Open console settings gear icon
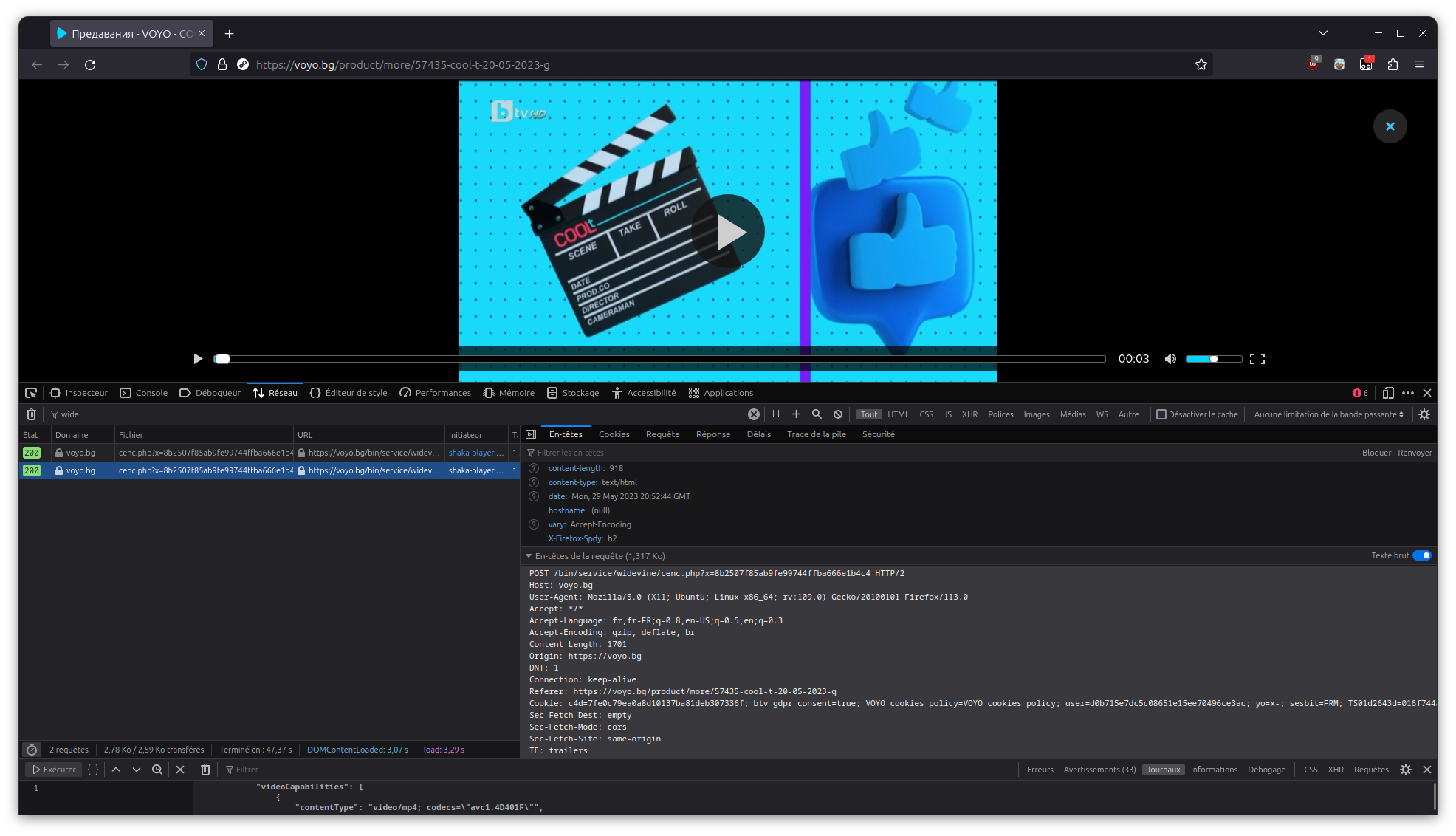Viewport: 1456px width, 836px height. 1406,770
